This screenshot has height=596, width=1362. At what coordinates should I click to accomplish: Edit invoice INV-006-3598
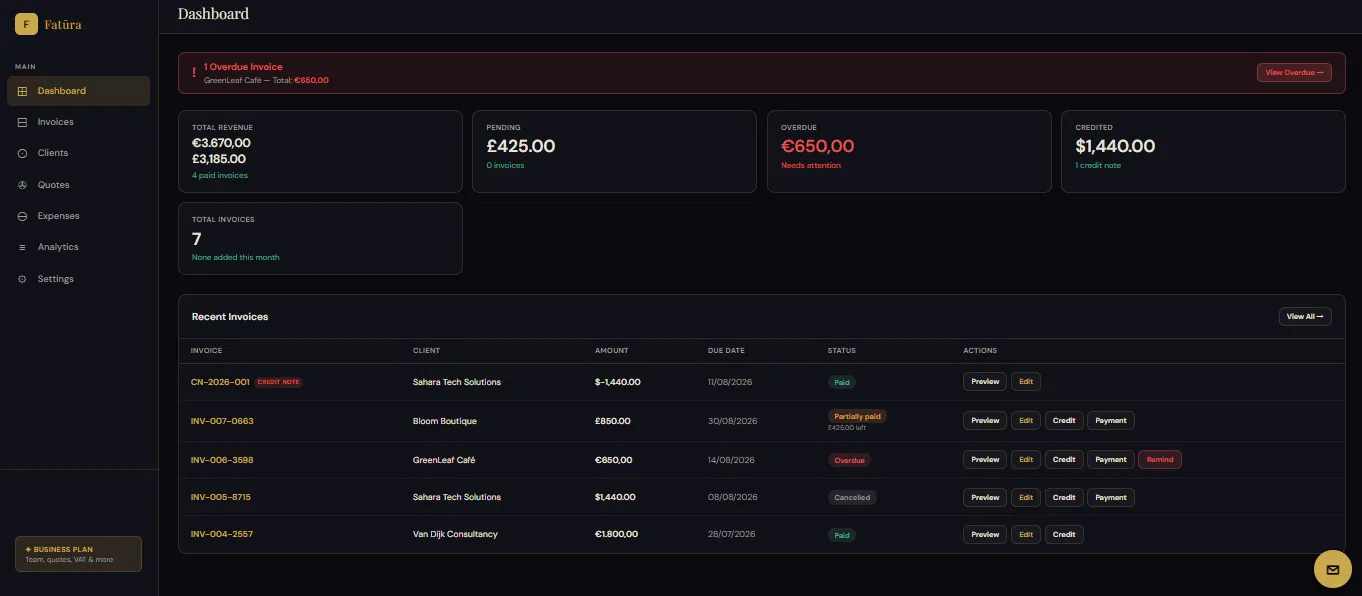pyautogui.click(x=1026, y=460)
